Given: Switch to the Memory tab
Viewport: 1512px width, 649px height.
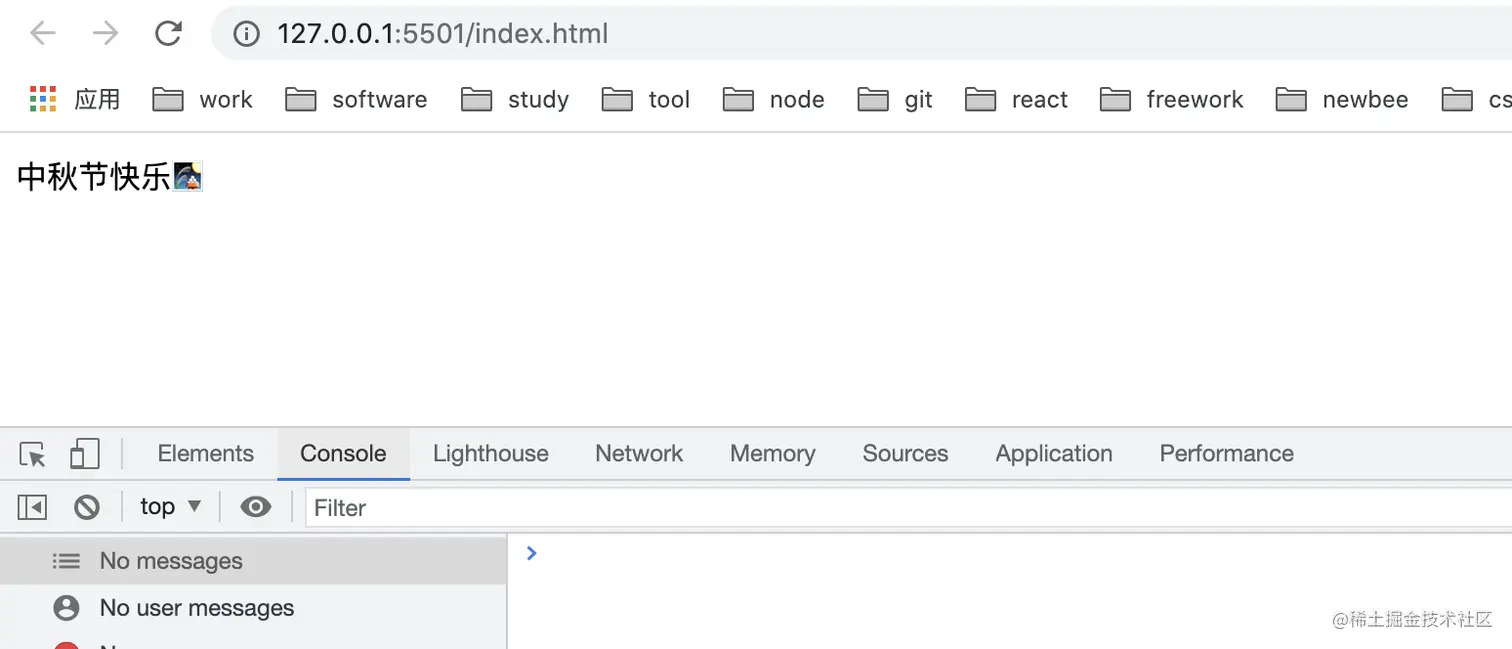Looking at the screenshot, I should coord(773,454).
